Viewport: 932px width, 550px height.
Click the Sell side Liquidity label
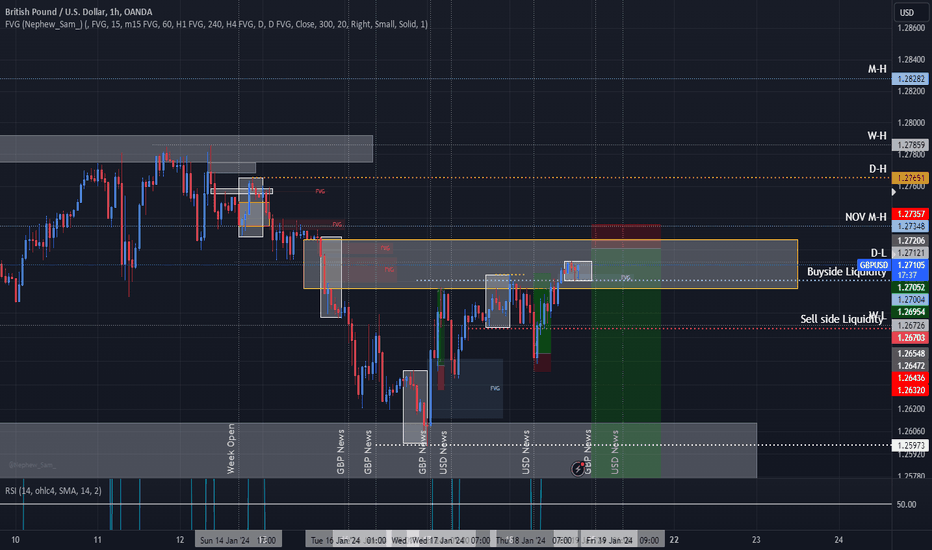point(842,319)
